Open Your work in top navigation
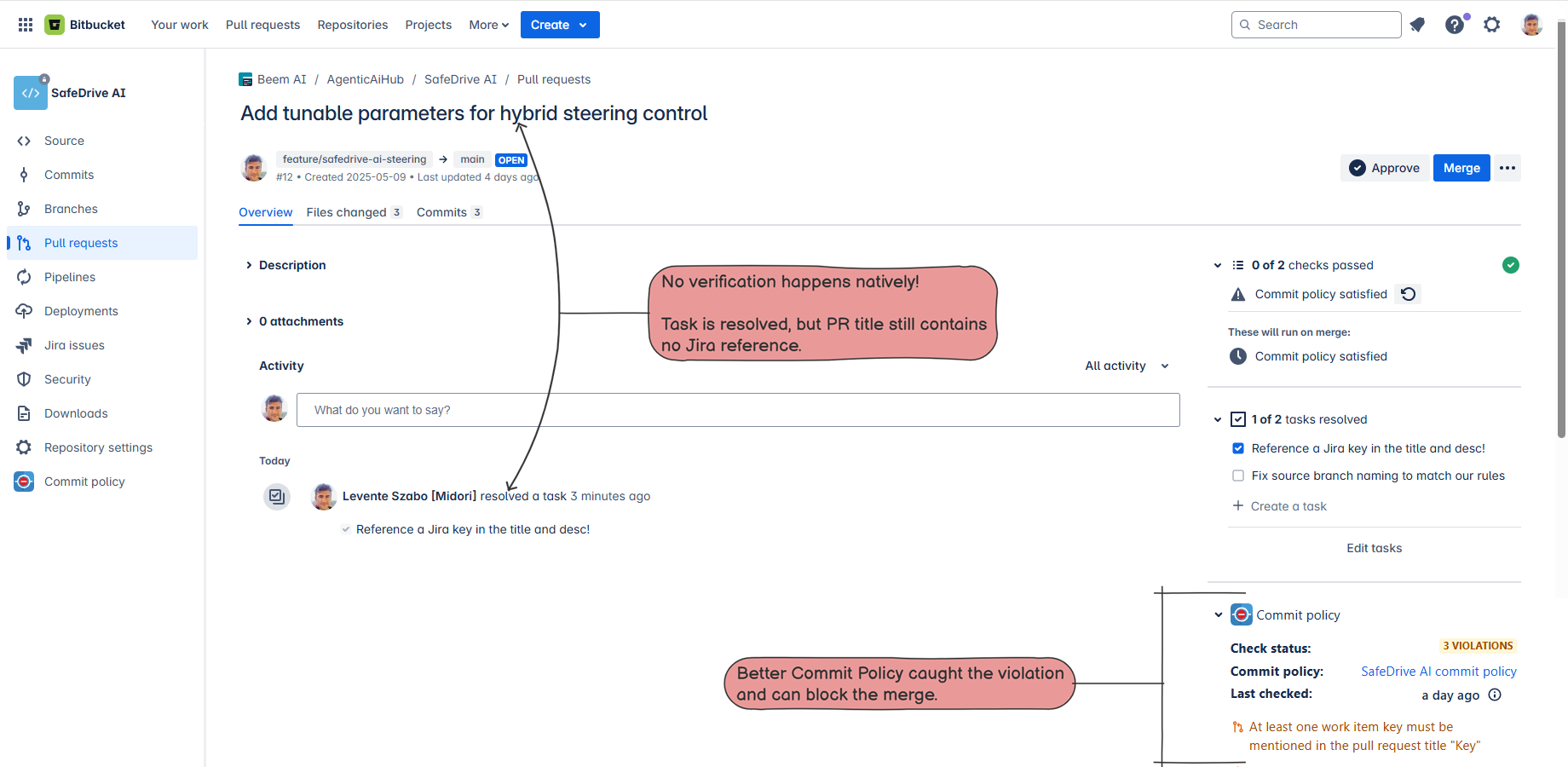 click(x=180, y=25)
